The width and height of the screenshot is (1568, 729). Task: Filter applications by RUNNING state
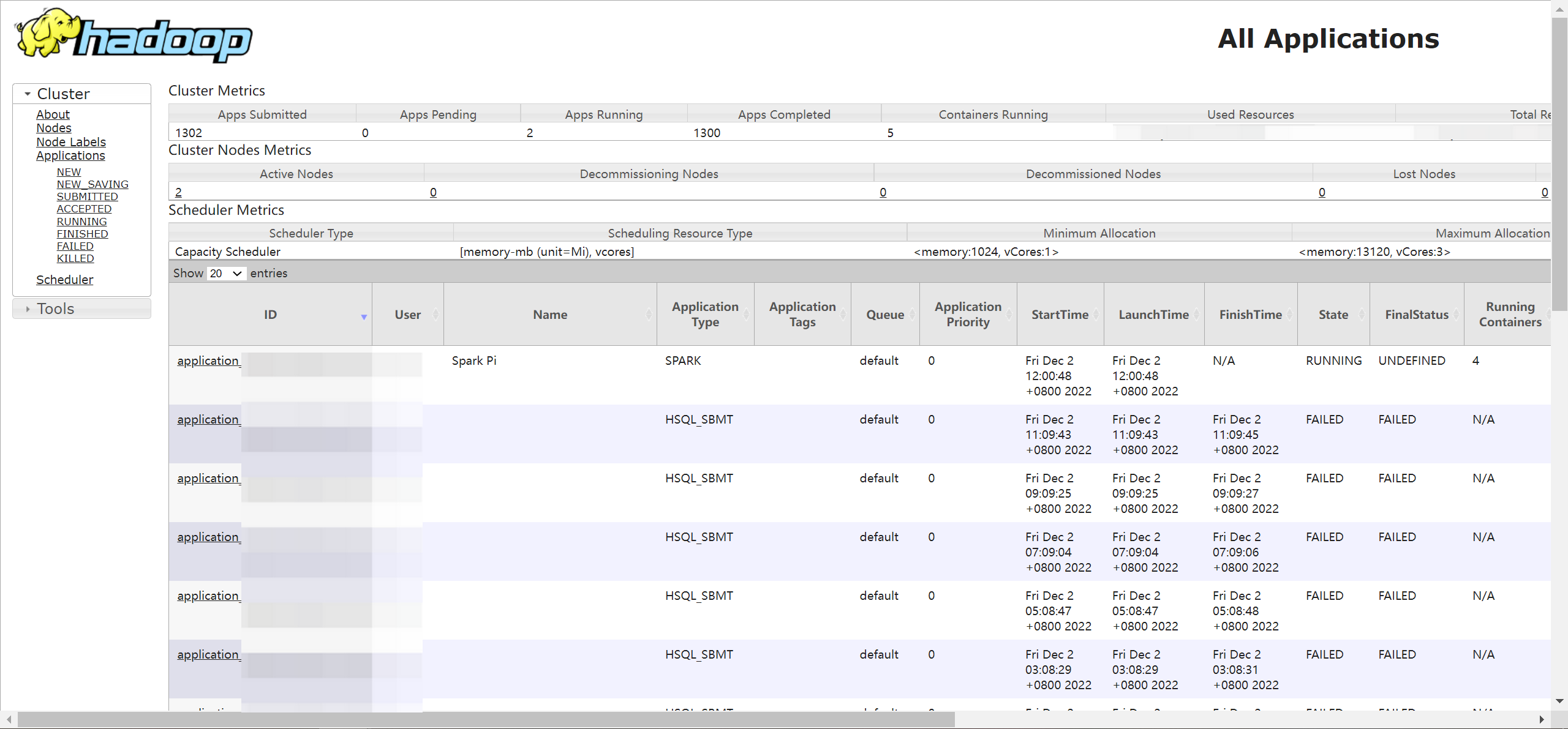click(x=82, y=222)
